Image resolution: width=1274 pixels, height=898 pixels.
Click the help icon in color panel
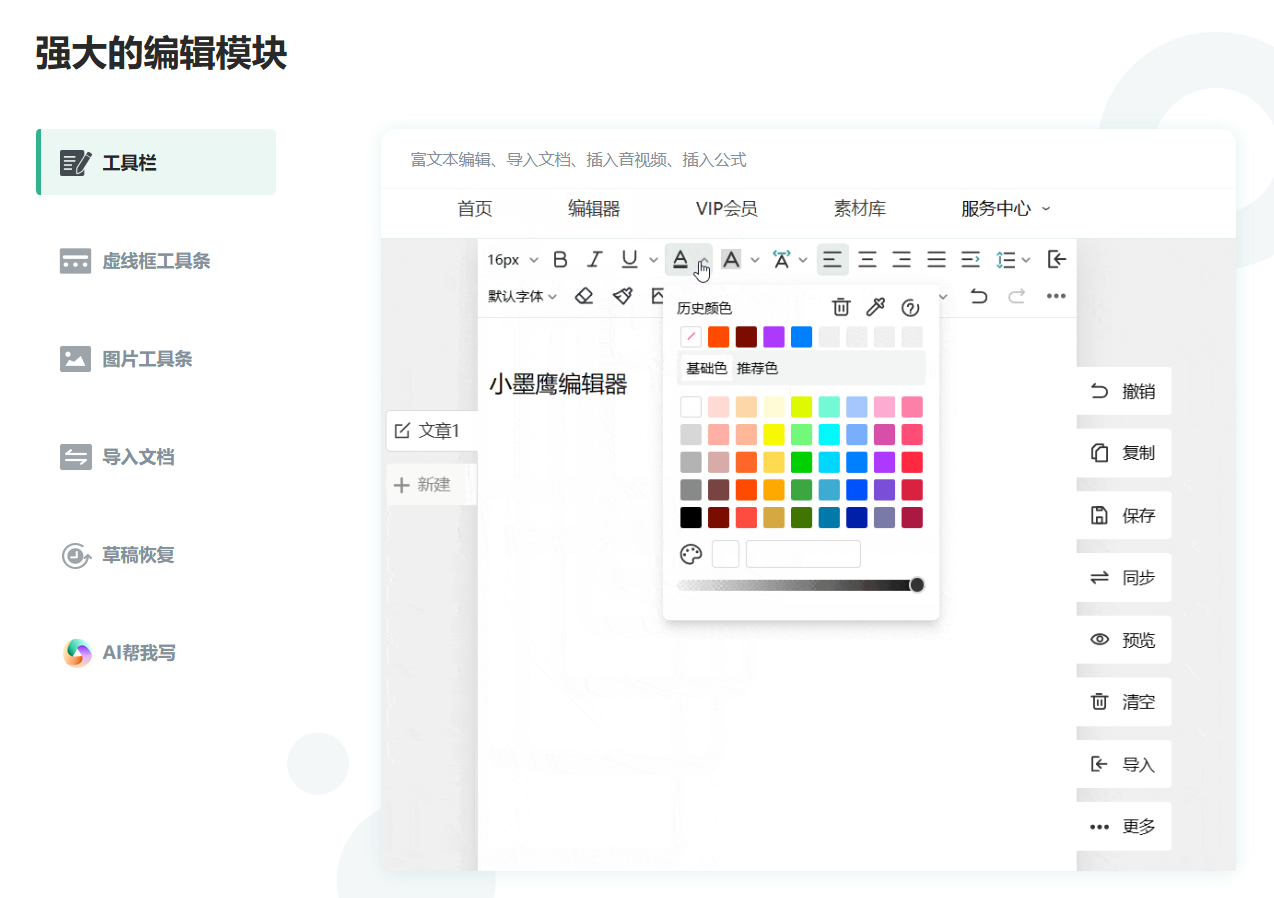(x=910, y=307)
